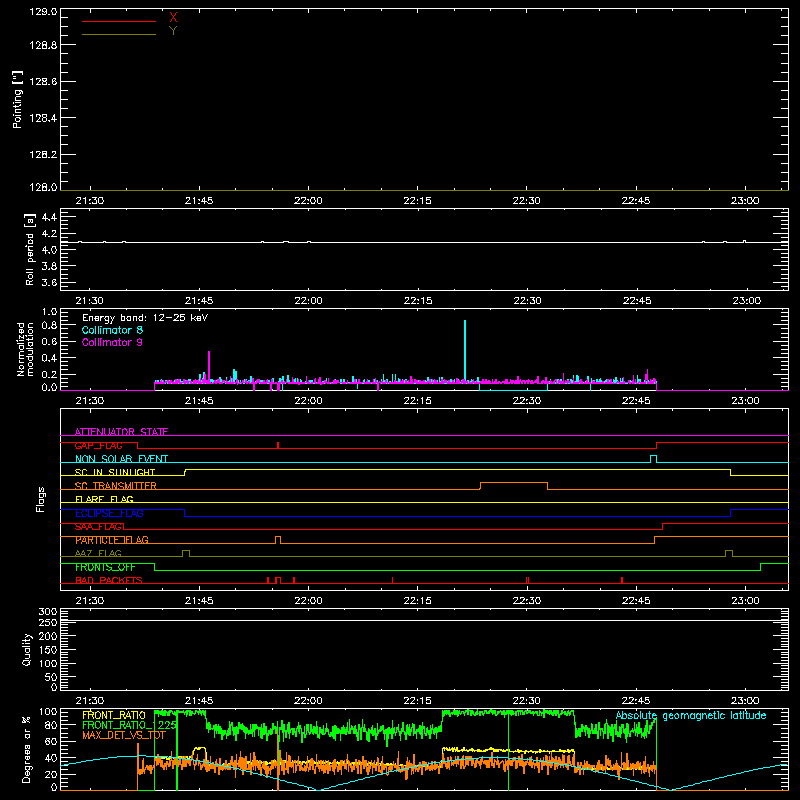The image size is (800, 800).
Task: Click the red X legend line
Action: click(119, 21)
